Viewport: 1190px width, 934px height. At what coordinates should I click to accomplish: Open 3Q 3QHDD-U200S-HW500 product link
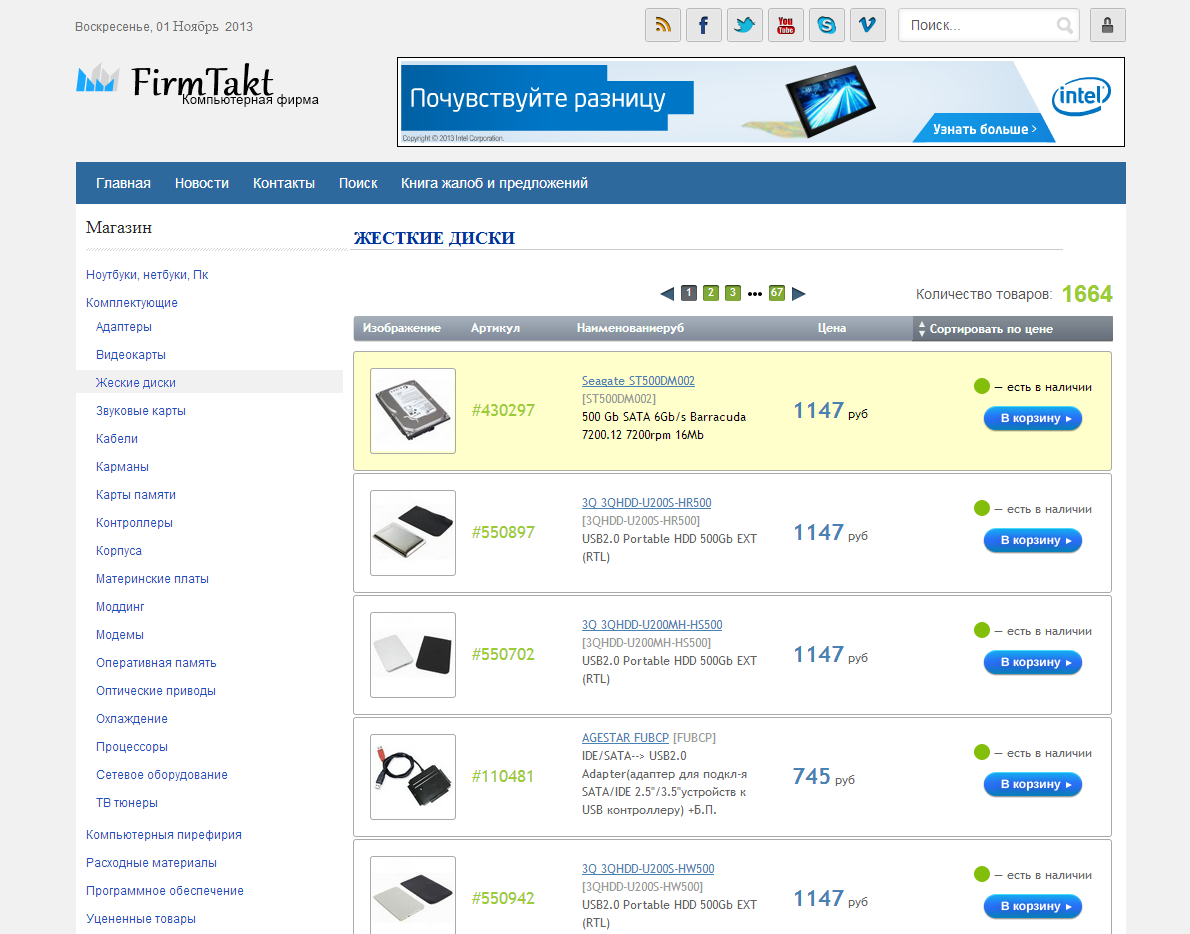(648, 870)
